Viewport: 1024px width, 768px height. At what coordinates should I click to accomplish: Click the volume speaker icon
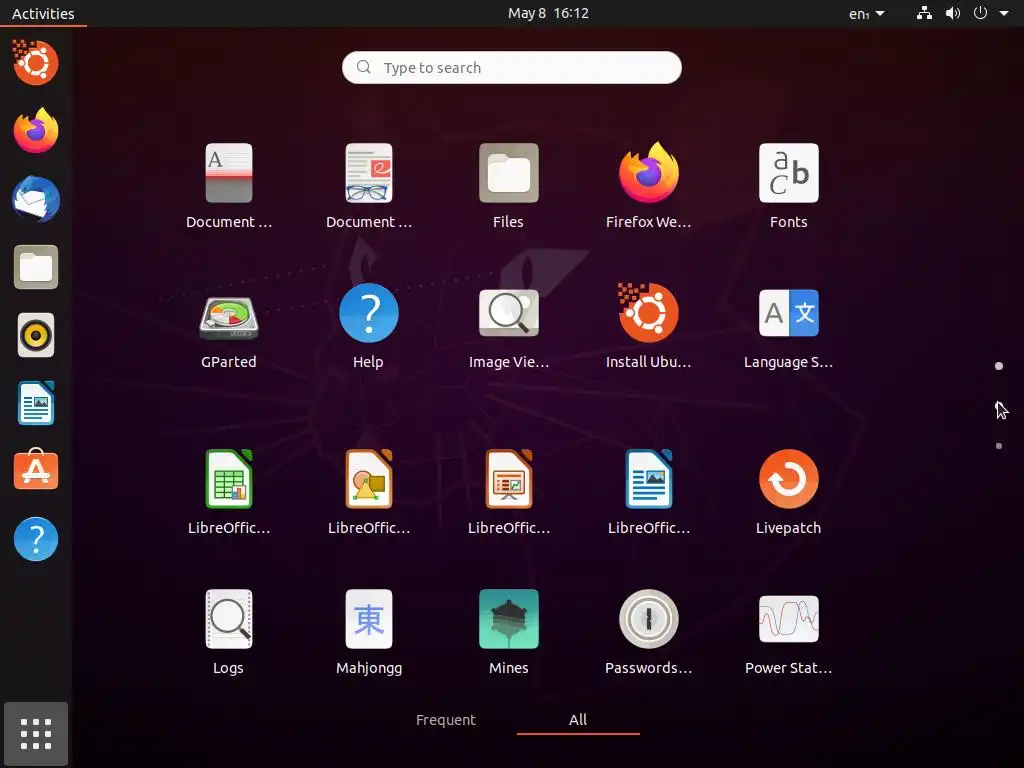click(x=953, y=13)
